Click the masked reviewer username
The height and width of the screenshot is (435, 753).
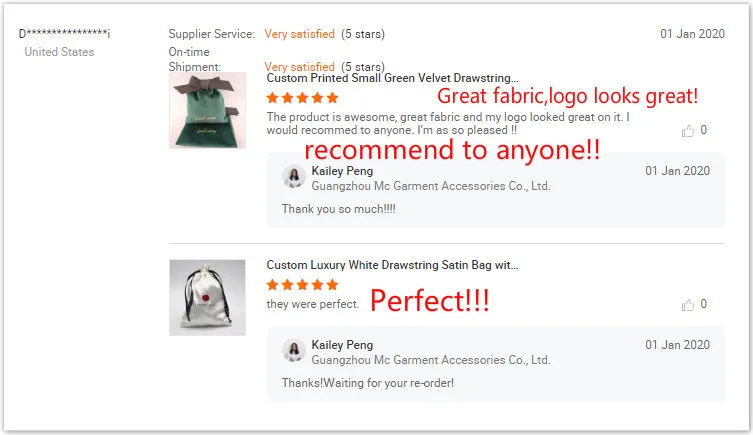(64, 33)
